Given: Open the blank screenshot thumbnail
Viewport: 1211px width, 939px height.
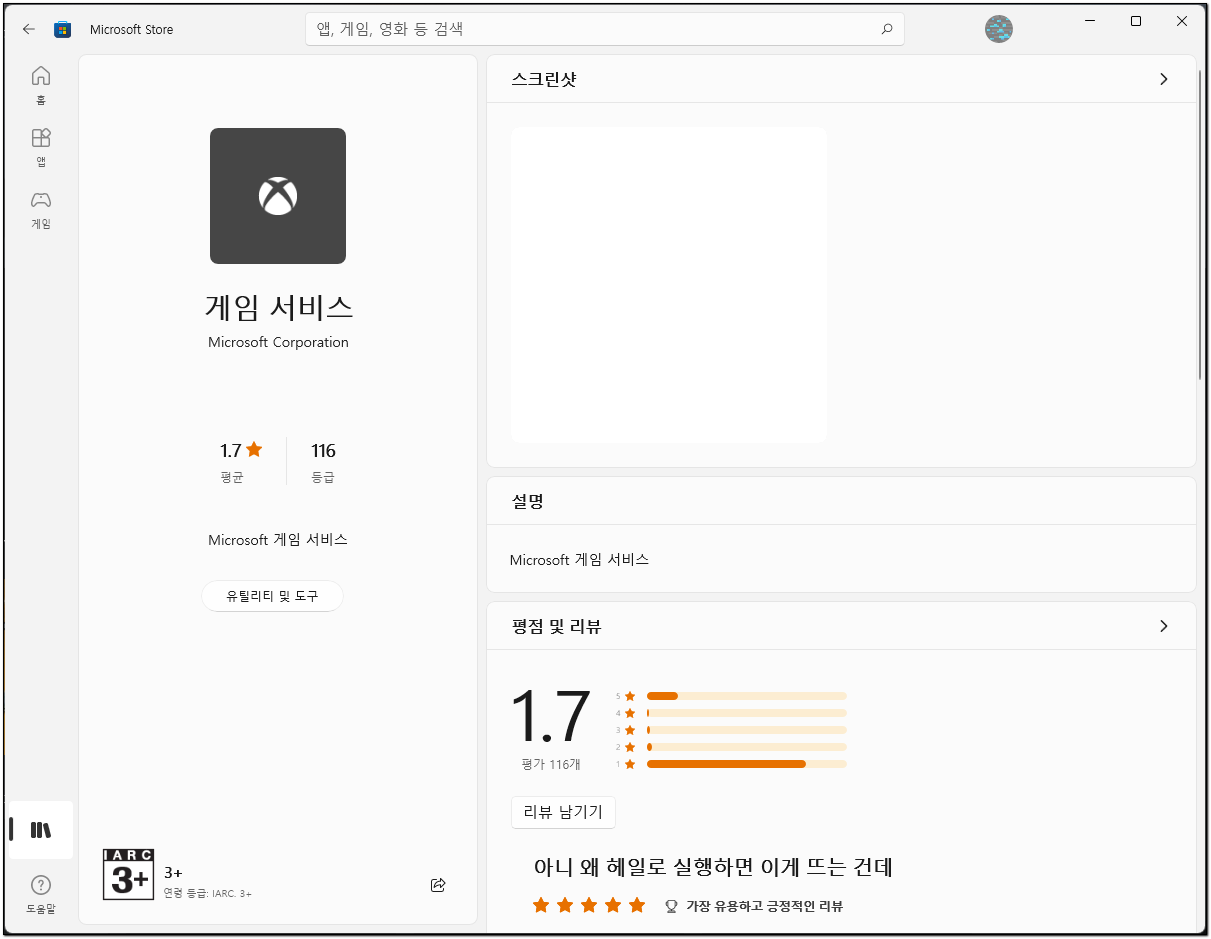Looking at the screenshot, I should click(x=669, y=285).
